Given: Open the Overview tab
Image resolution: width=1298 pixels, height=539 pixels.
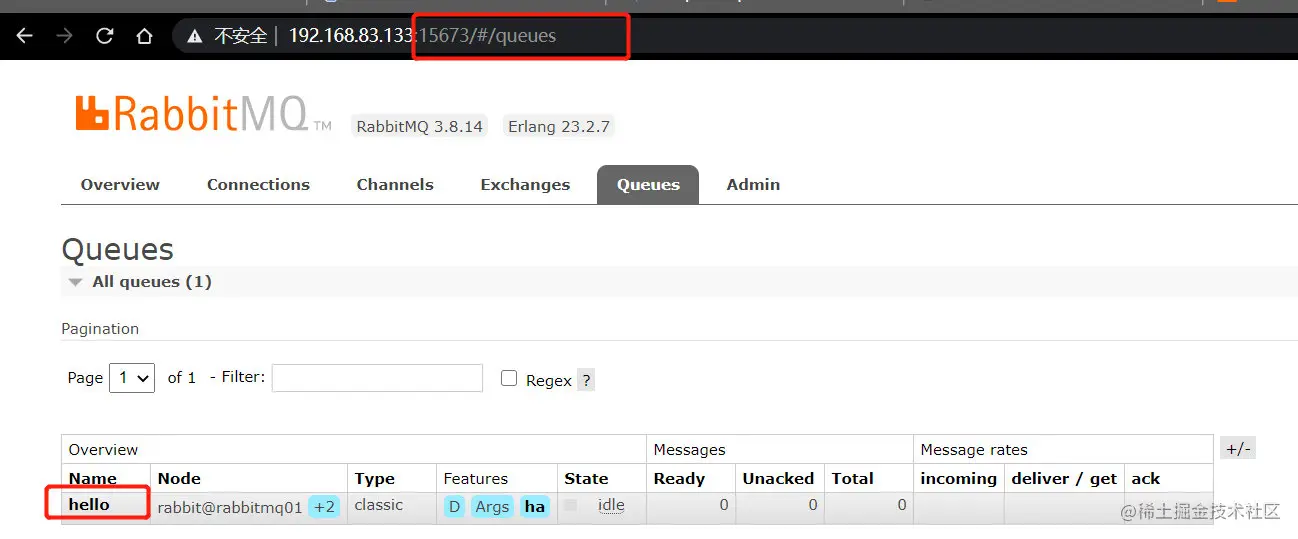Looking at the screenshot, I should pyautogui.click(x=120, y=184).
